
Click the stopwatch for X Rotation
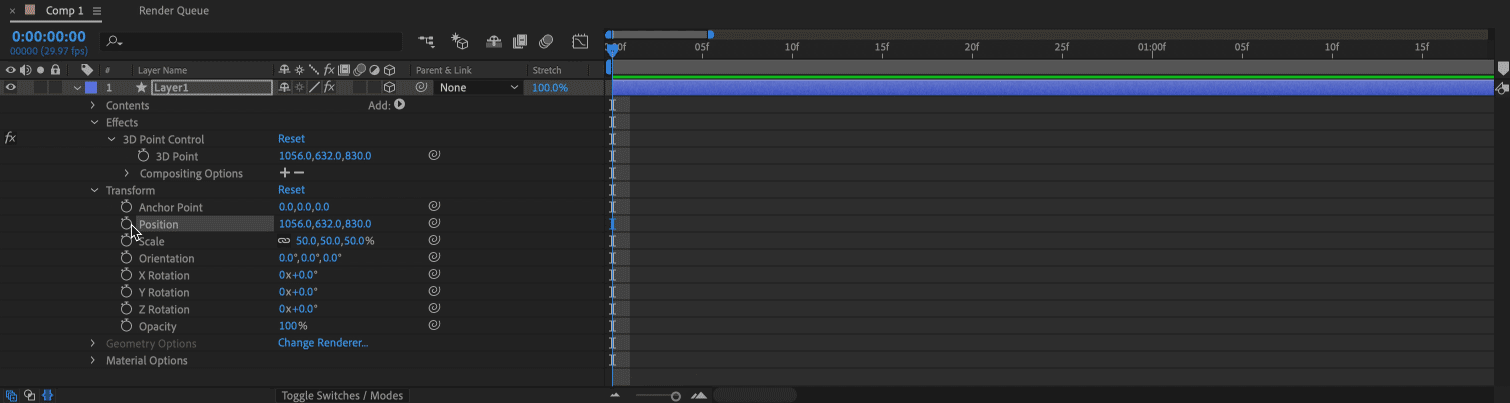(x=126, y=275)
